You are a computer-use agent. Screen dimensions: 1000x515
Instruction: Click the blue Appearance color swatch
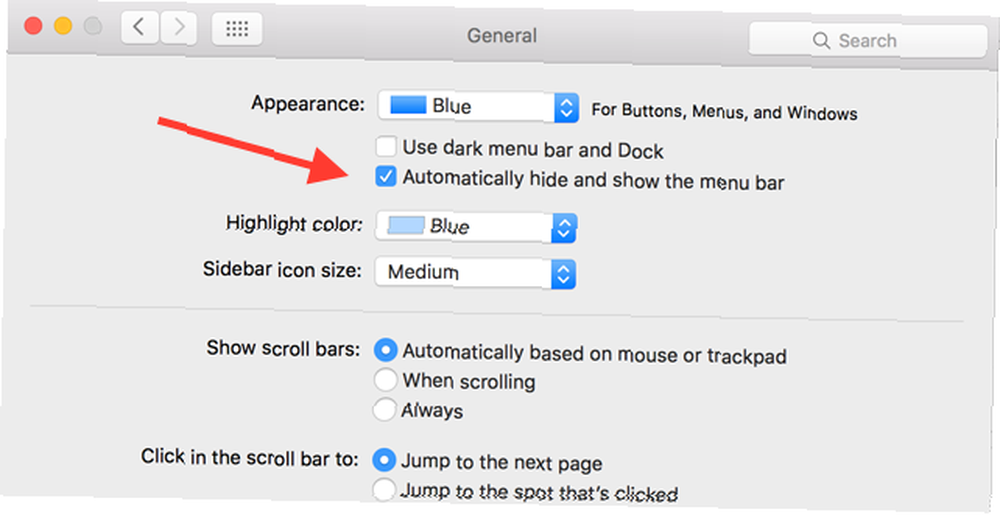tap(408, 105)
